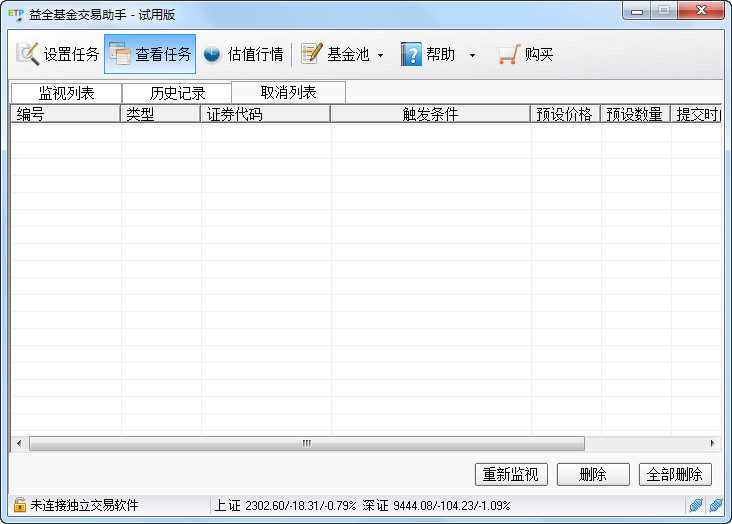Click the ETP application icon in title bar
732x524 pixels.
point(15,14)
